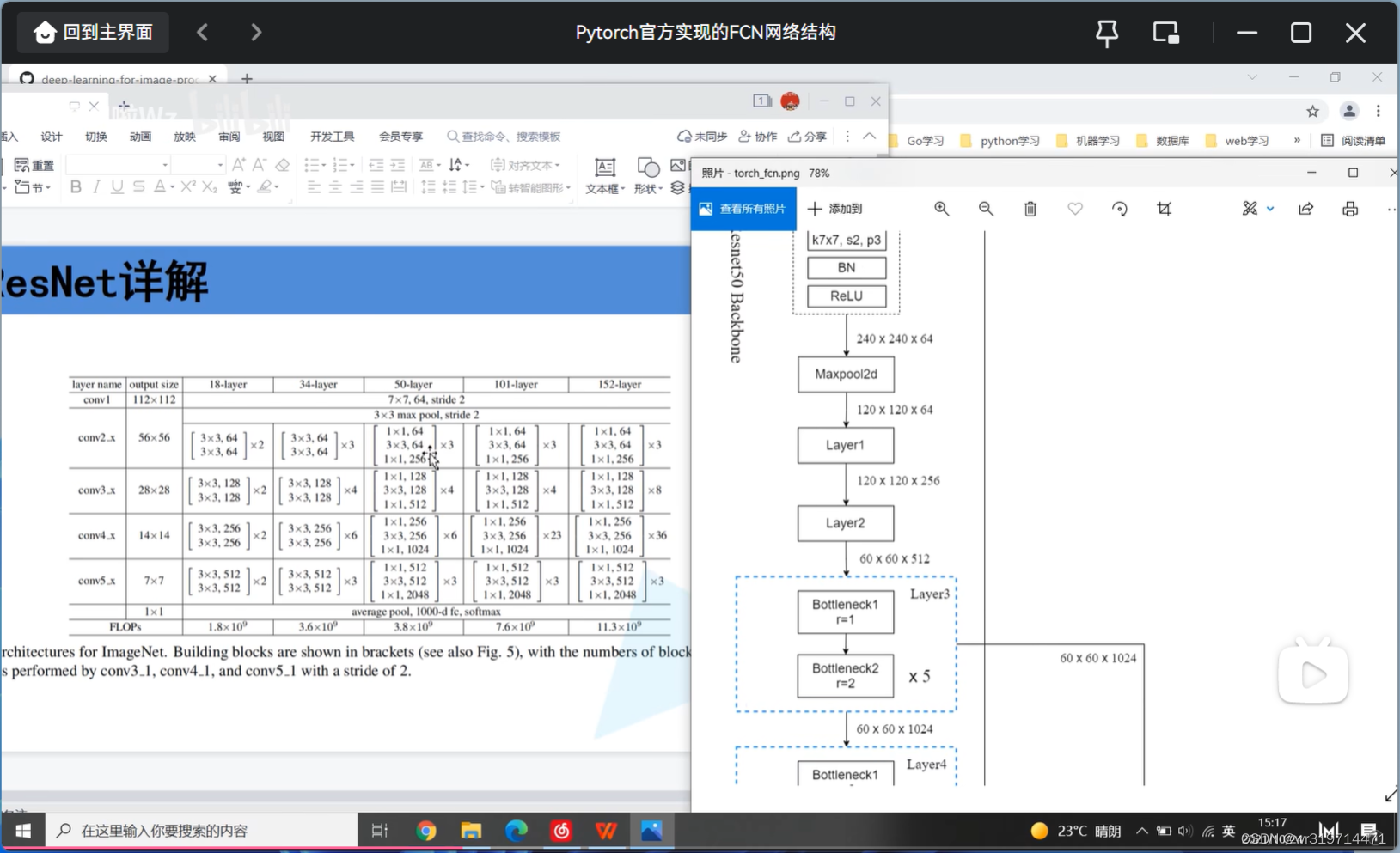Toggle Superscript formatting in WPS

[188, 186]
